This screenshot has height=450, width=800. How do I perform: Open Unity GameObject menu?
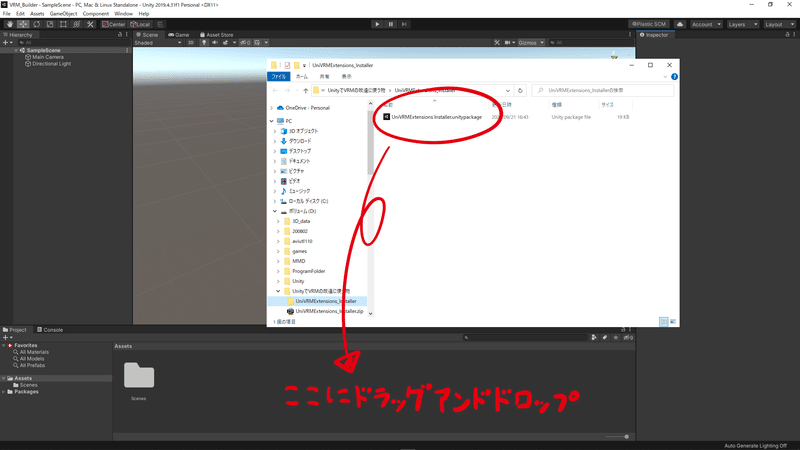pos(63,14)
